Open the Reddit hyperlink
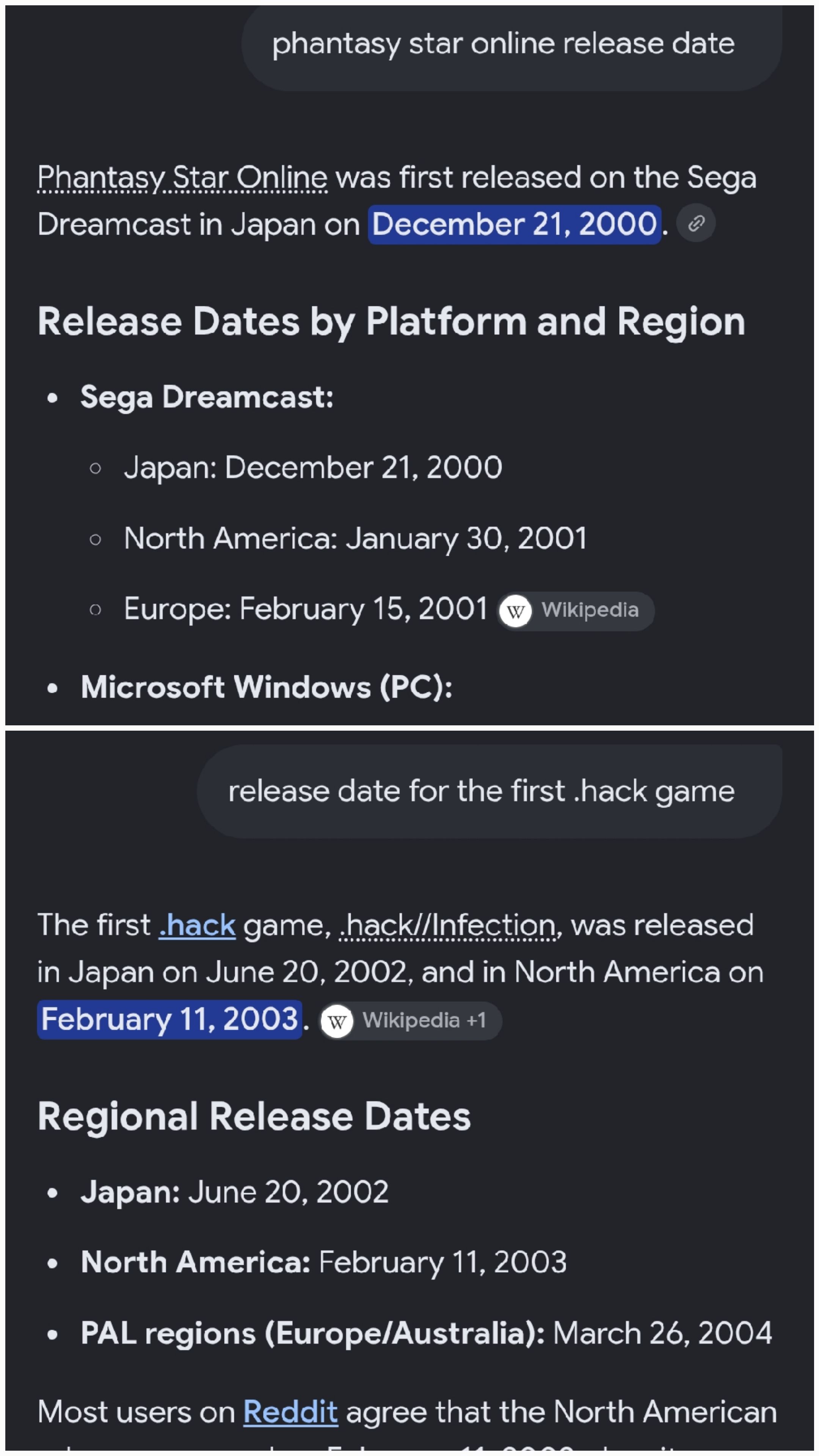Screen dimensions: 819x1456 point(290,1412)
